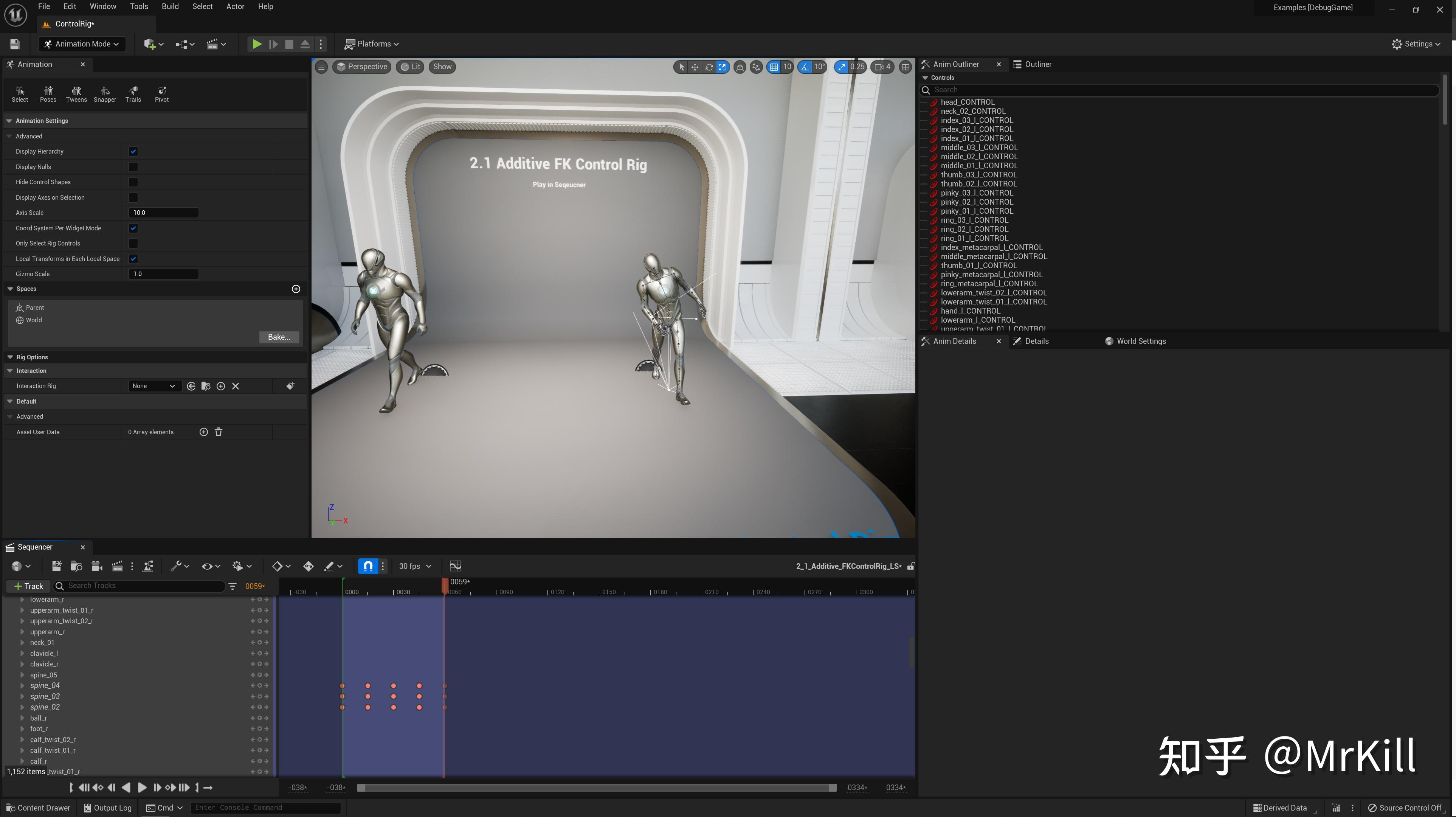This screenshot has height=817, width=1456.
Task: Open the Build menu
Action: pyautogui.click(x=169, y=7)
